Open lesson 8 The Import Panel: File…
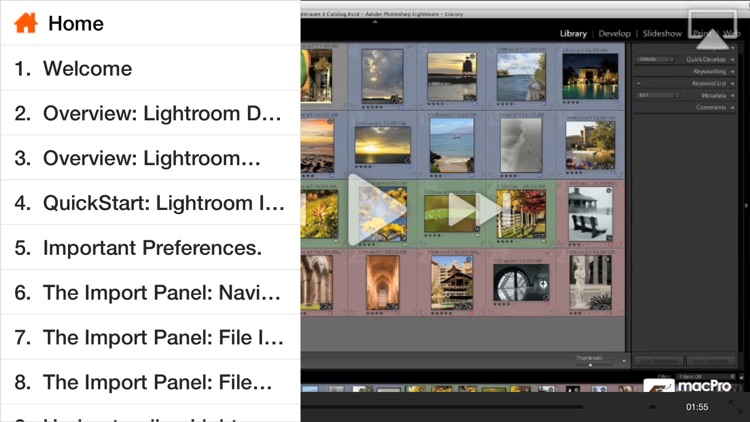Image resolution: width=750 pixels, height=422 pixels. 150,382
